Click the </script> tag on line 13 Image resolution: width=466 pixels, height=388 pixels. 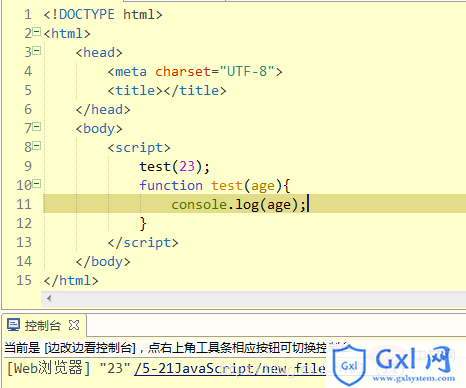pyautogui.click(x=143, y=243)
